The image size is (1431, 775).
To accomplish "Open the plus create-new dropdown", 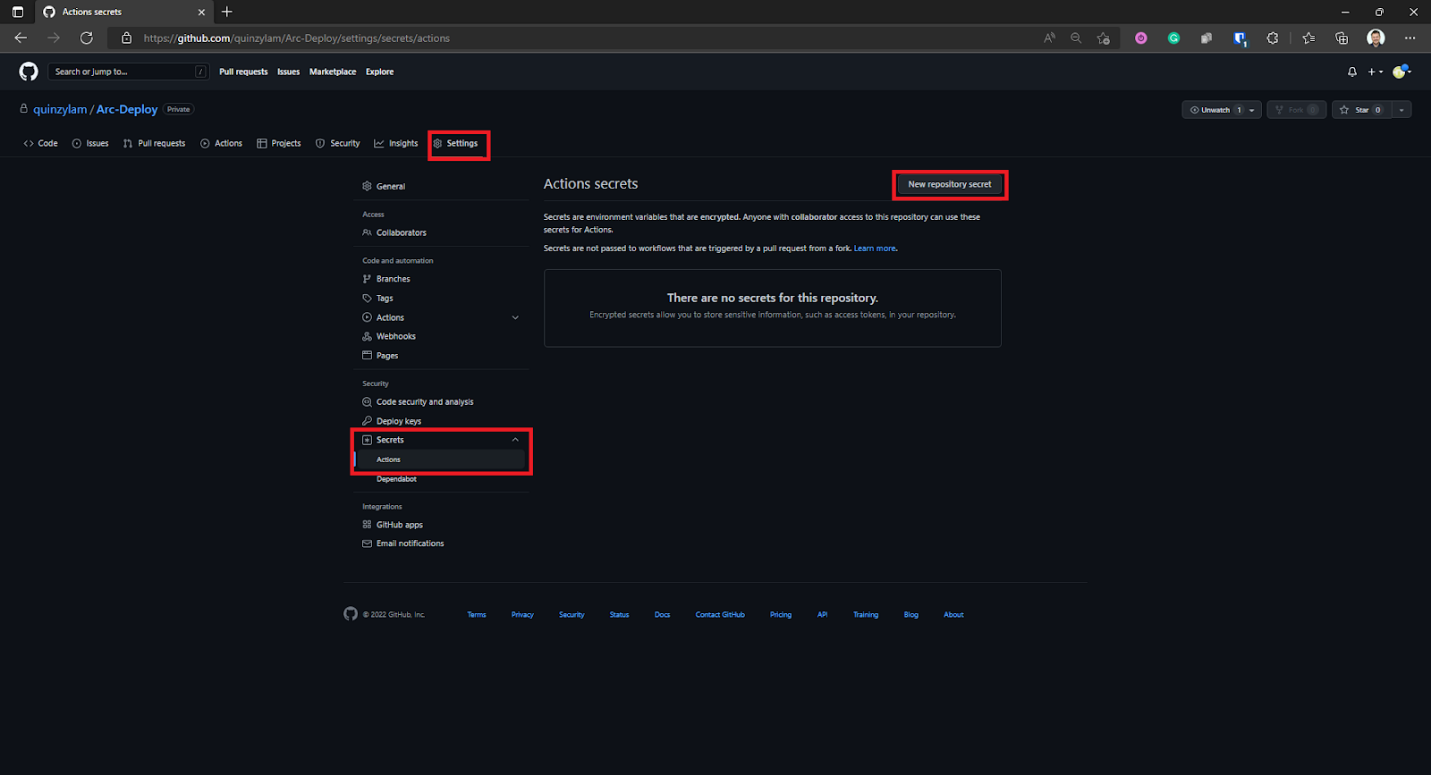I will 1376,72.
